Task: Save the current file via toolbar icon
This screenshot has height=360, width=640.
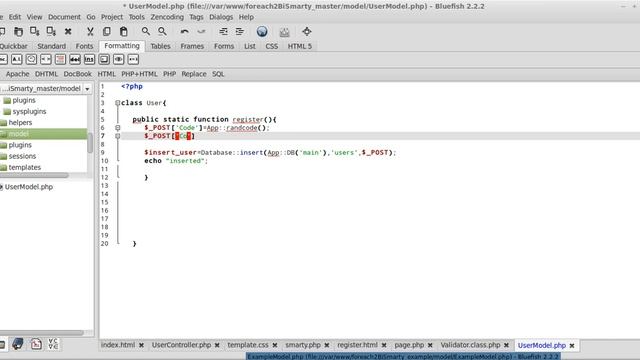Action: 35,31
